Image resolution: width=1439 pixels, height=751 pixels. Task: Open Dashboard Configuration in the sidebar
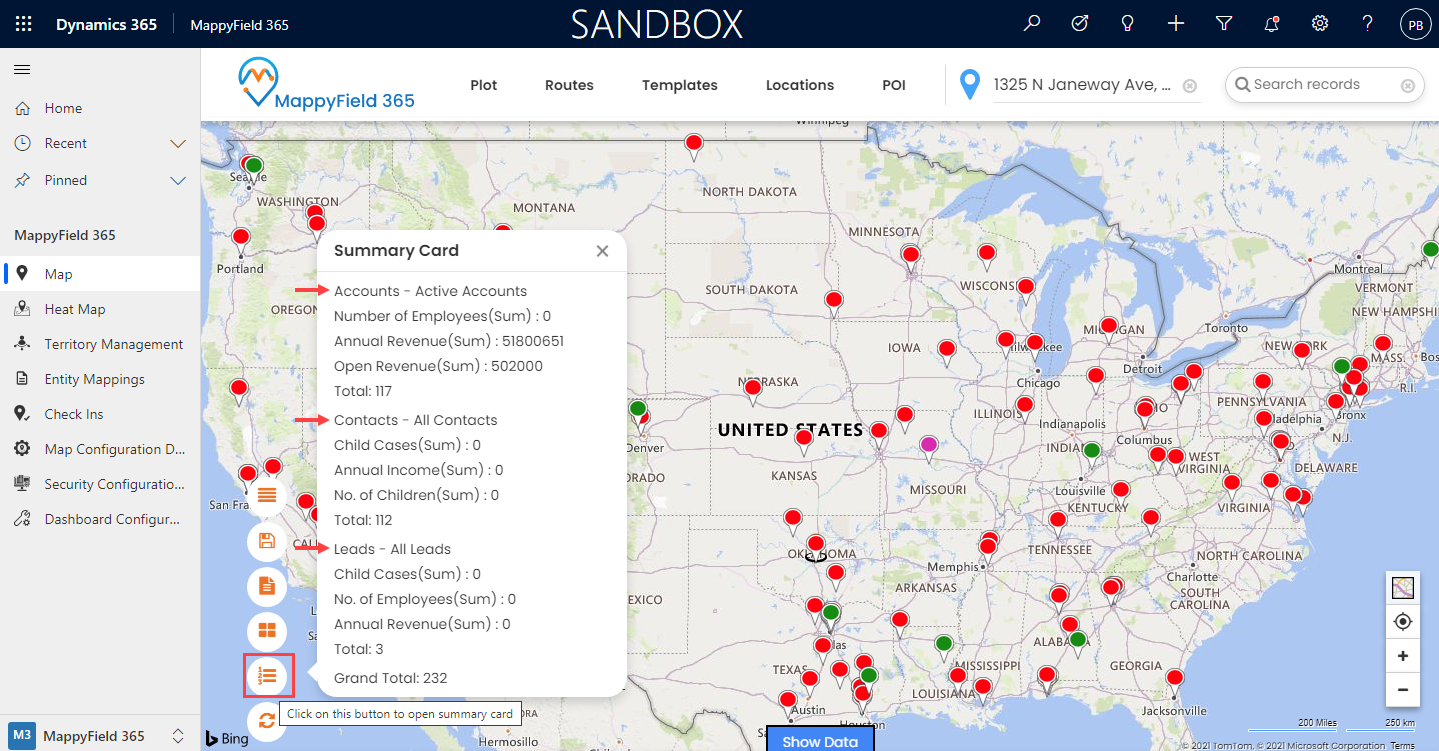point(100,519)
